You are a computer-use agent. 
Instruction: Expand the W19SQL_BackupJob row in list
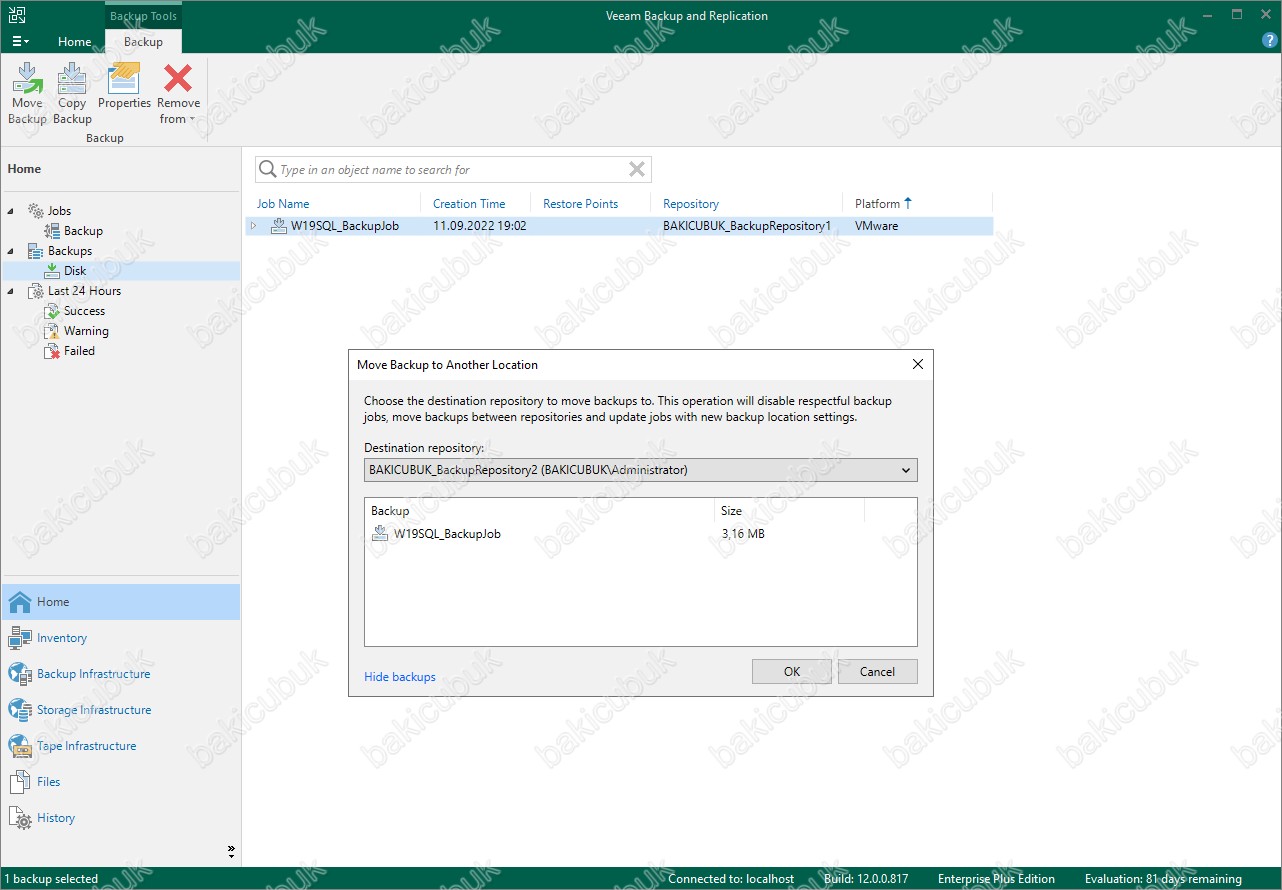(x=254, y=226)
